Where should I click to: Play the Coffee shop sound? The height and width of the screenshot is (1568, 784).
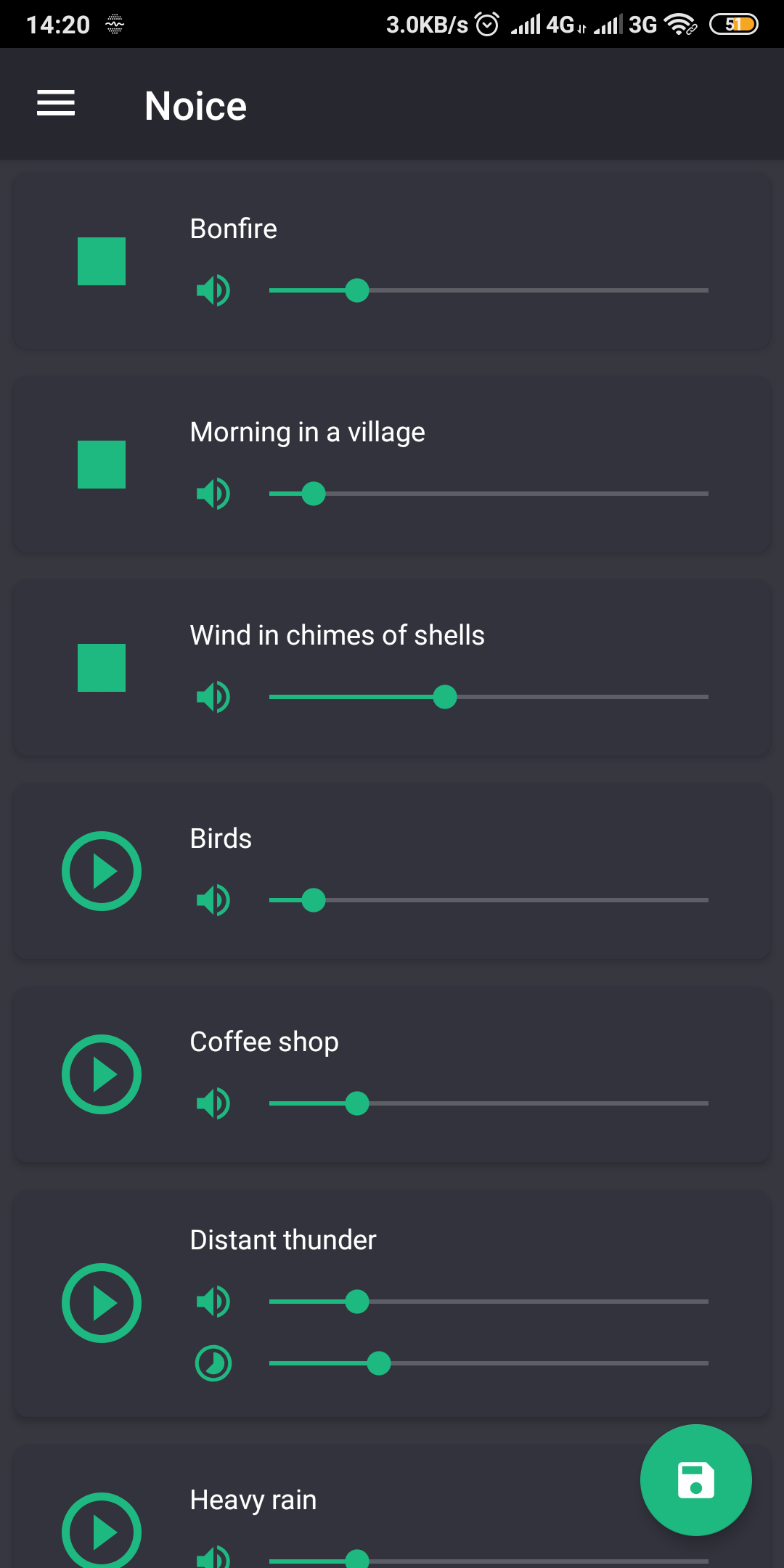coord(102,1074)
